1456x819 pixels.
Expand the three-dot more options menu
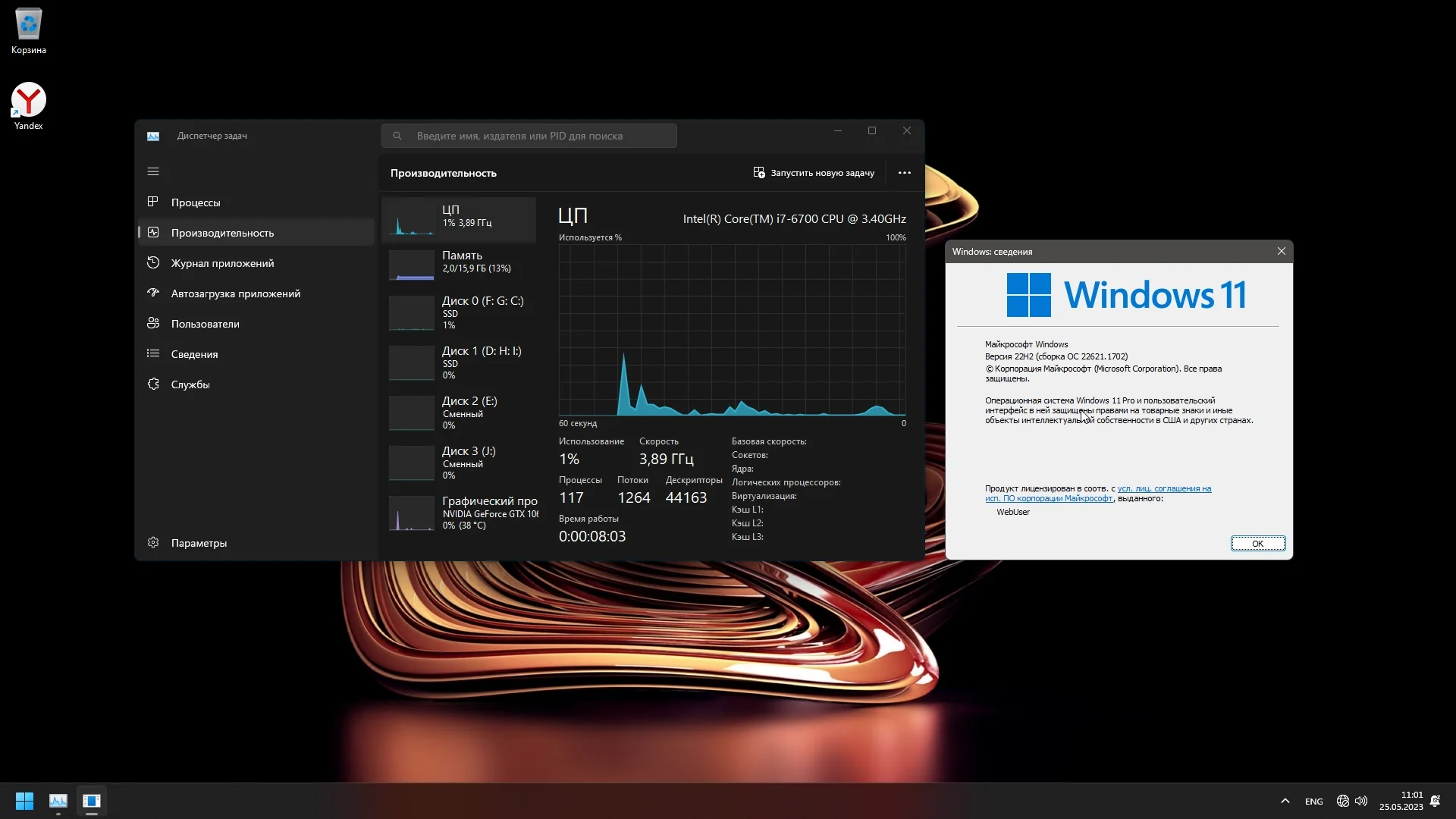pyautogui.click(x=904, y=173)
